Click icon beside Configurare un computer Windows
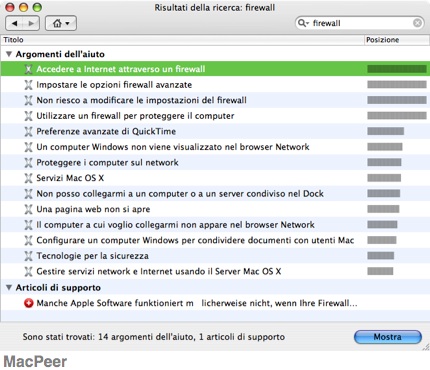 coord(28,240)
